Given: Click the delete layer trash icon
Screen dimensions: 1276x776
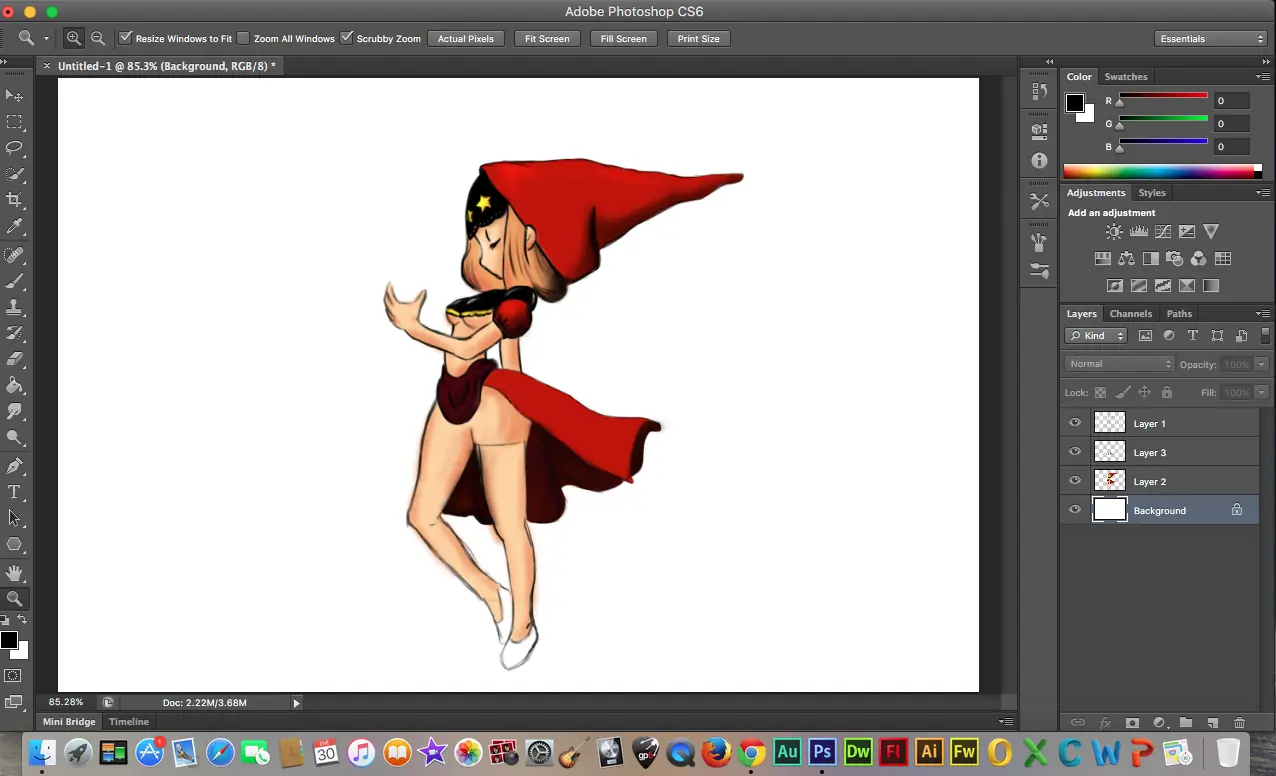Looking at the screenshot, I should (x=1239, y=722).
